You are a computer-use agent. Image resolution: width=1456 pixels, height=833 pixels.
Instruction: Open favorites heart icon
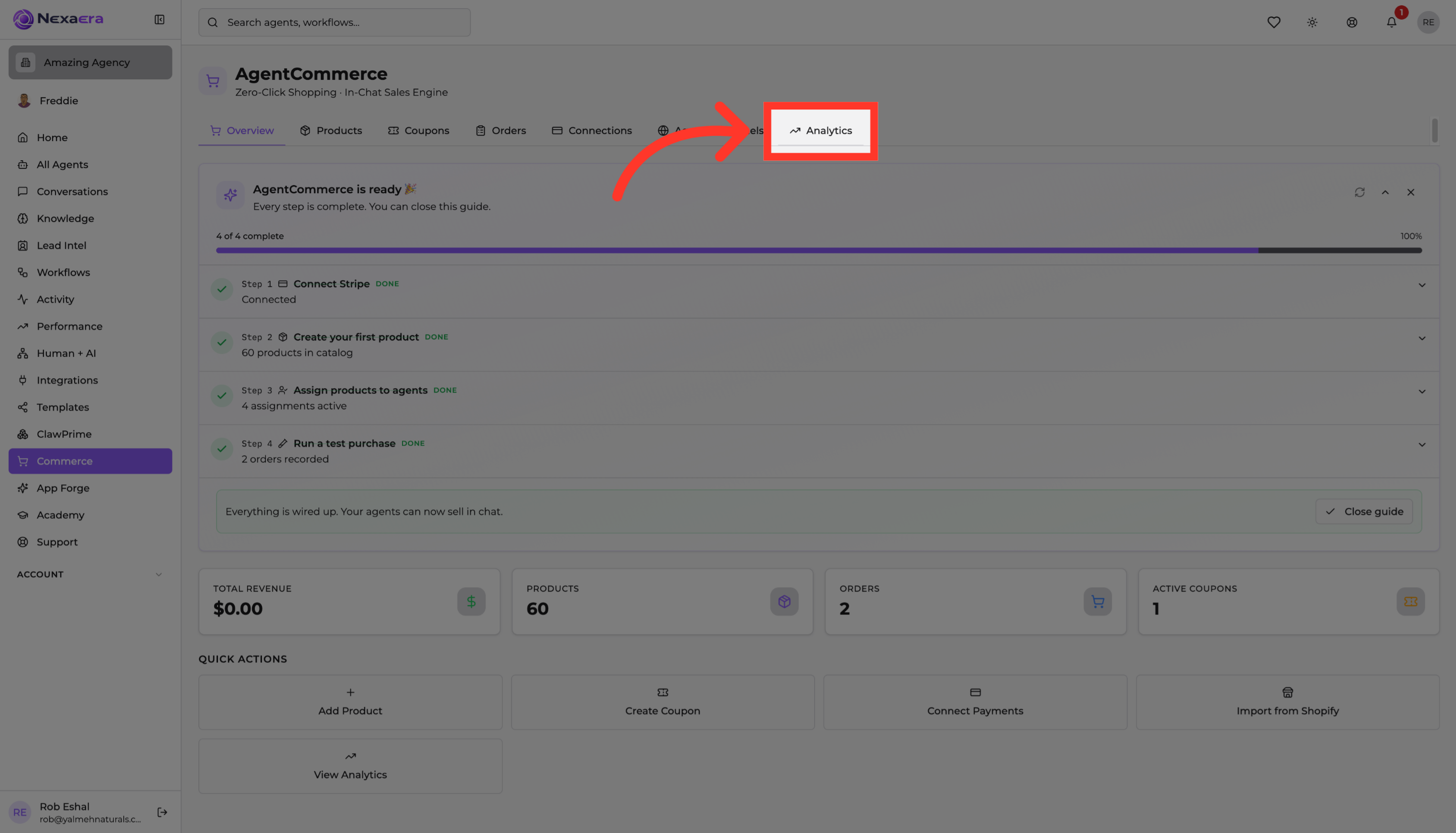tap(1273, 22)
